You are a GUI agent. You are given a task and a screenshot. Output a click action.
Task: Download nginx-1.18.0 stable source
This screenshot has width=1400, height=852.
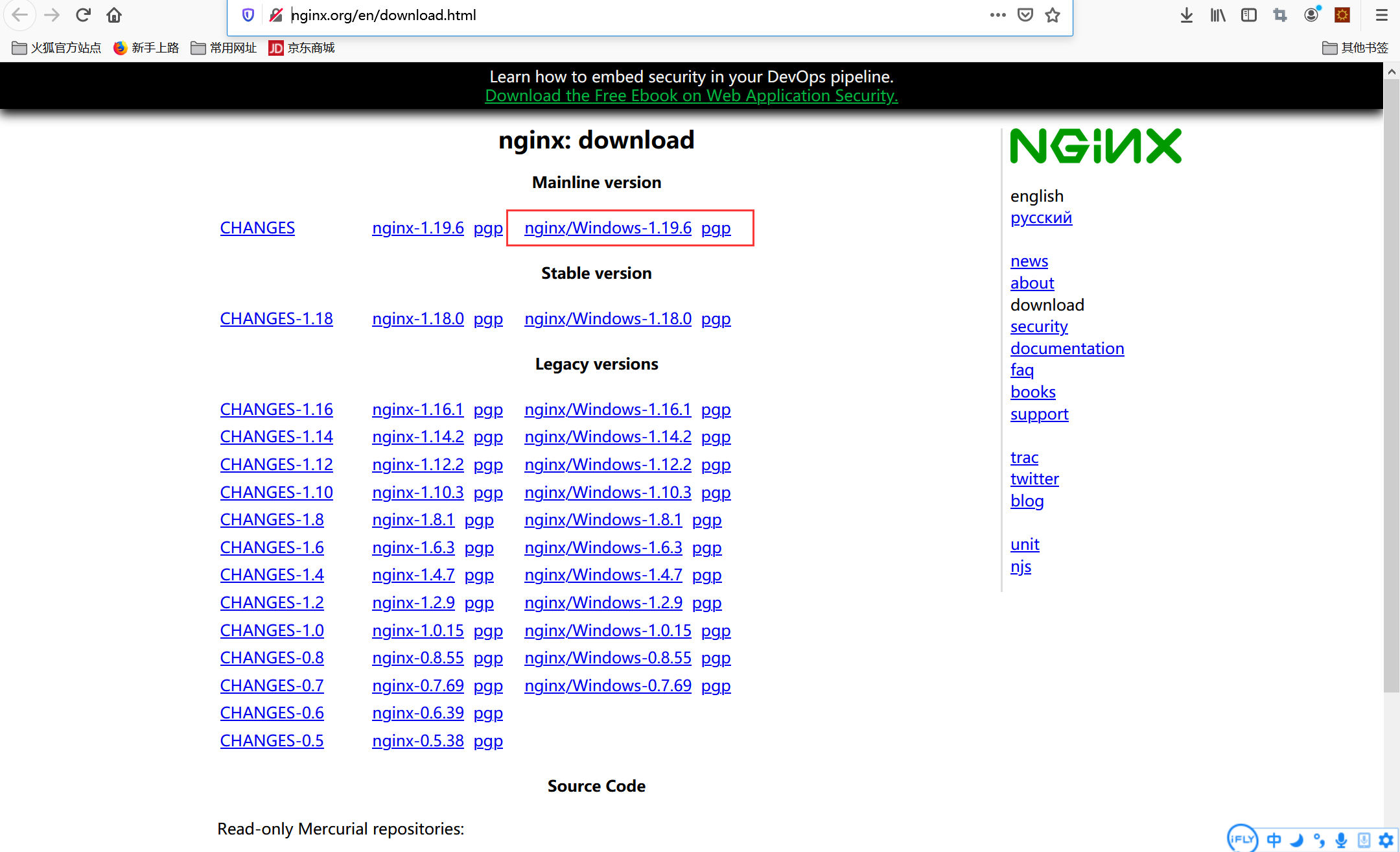[x=418, y=319]
